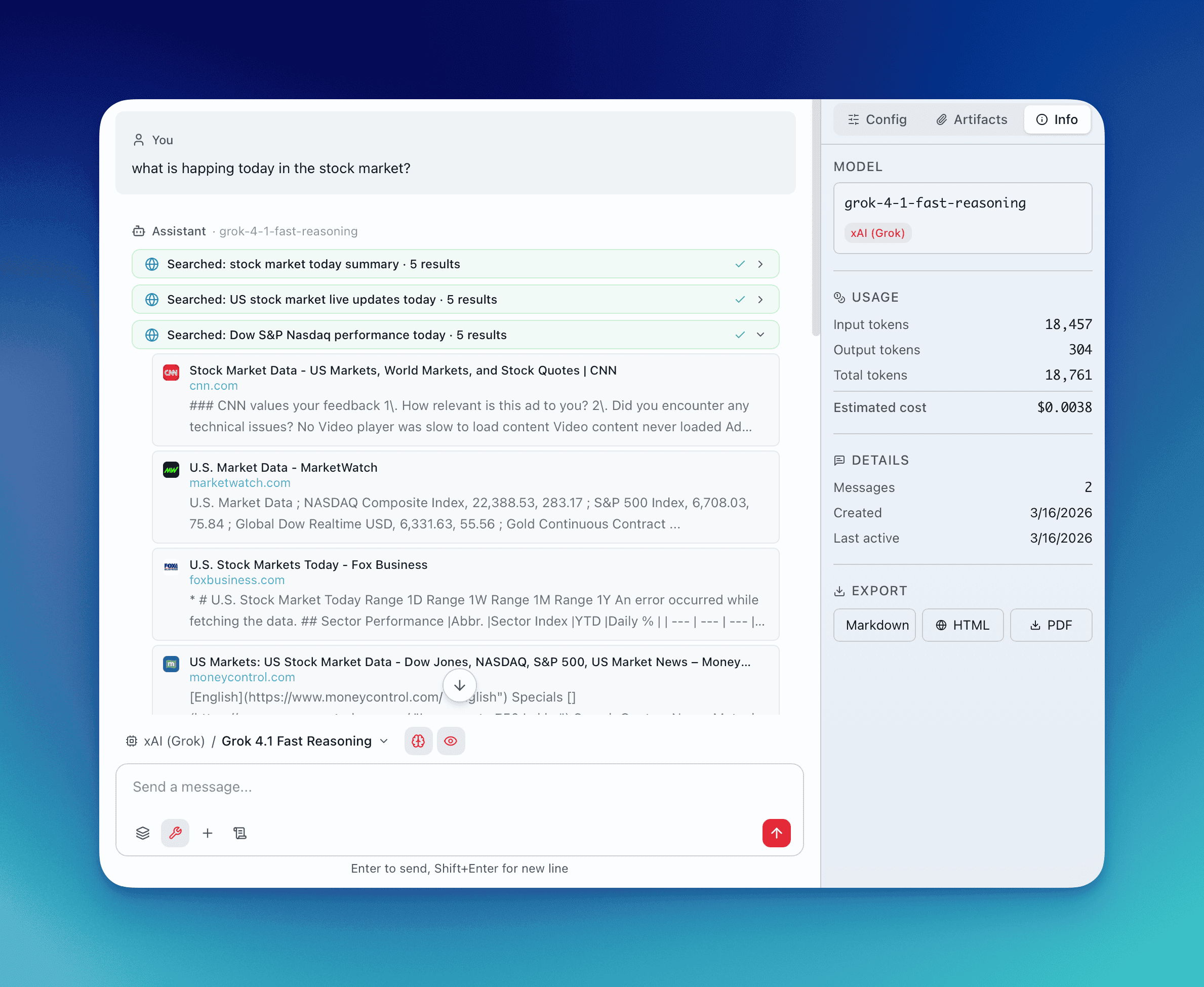Open the foxbusiness.com link
The height and width of the screenshot is (987, 1204).
click(236, 580)
